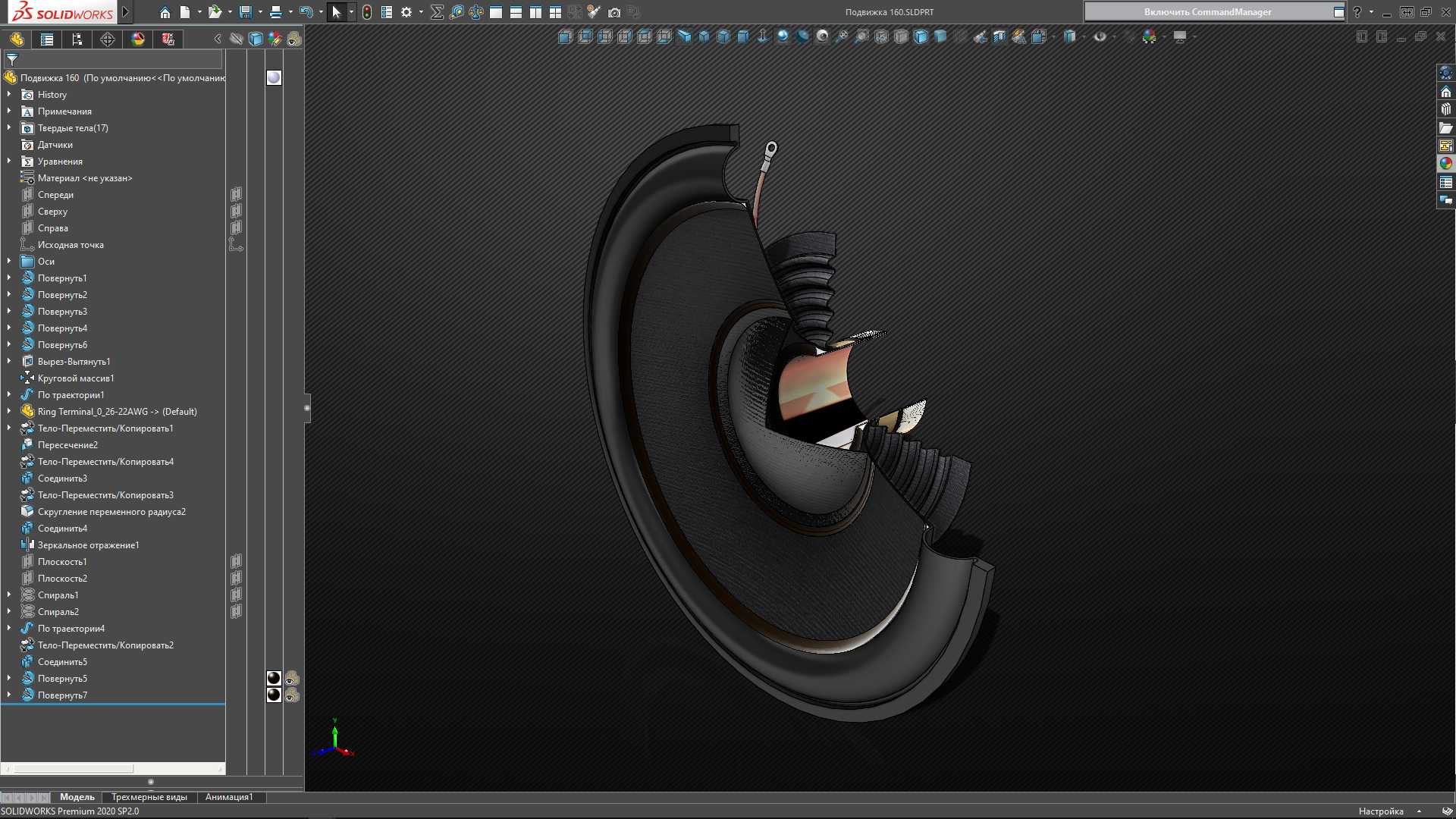Open SOLIDWORKS Resources in the task pane

point(1446,92)
